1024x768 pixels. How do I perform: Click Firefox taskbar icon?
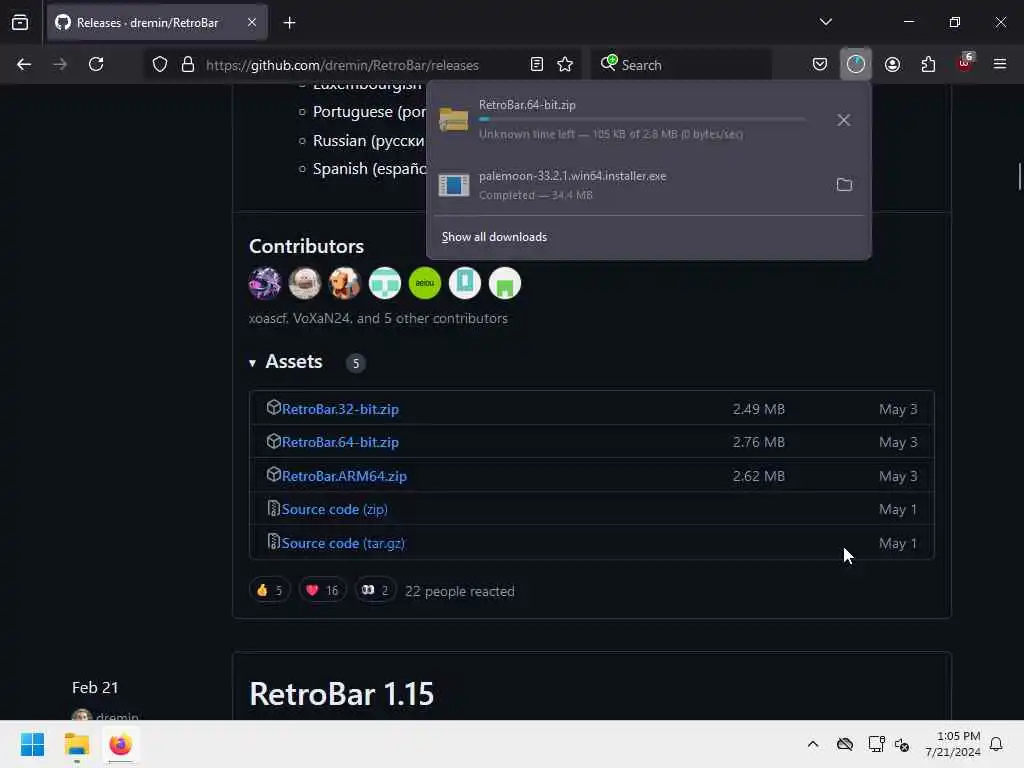[120, 744]
